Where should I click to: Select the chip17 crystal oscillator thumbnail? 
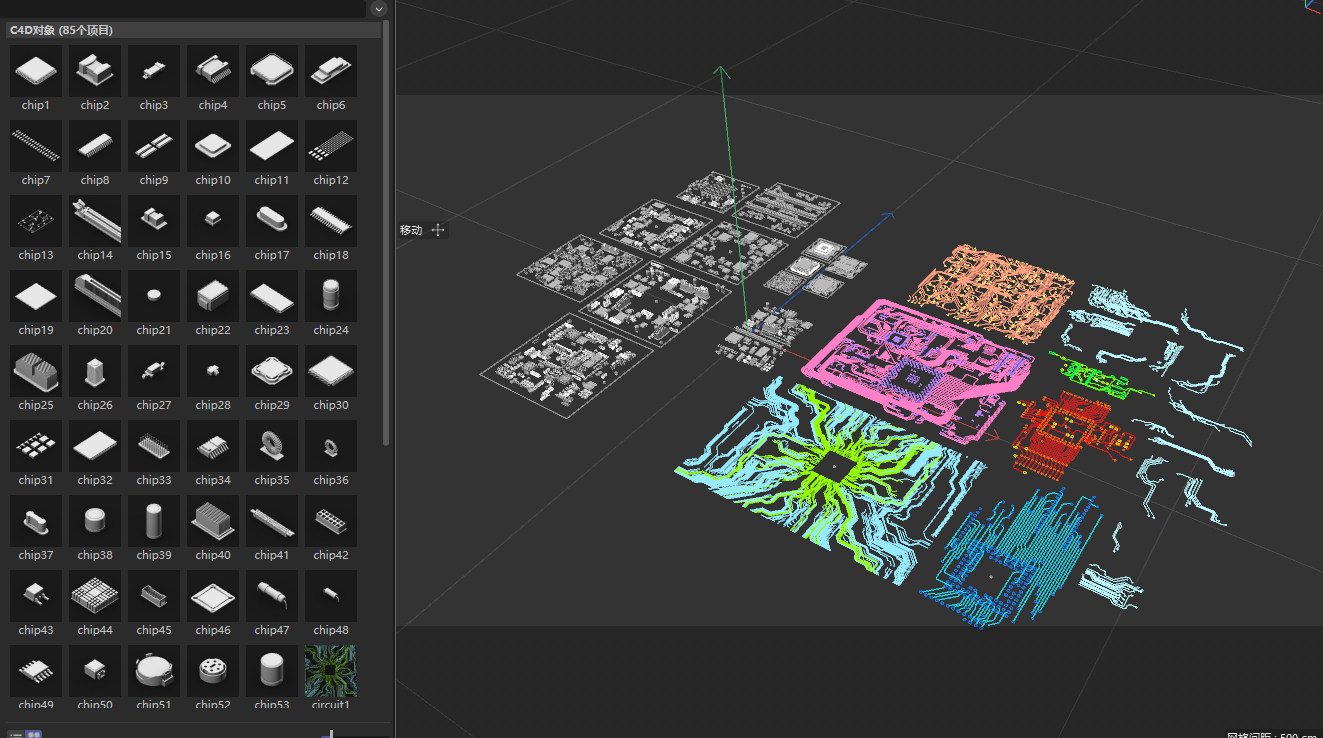272,221
